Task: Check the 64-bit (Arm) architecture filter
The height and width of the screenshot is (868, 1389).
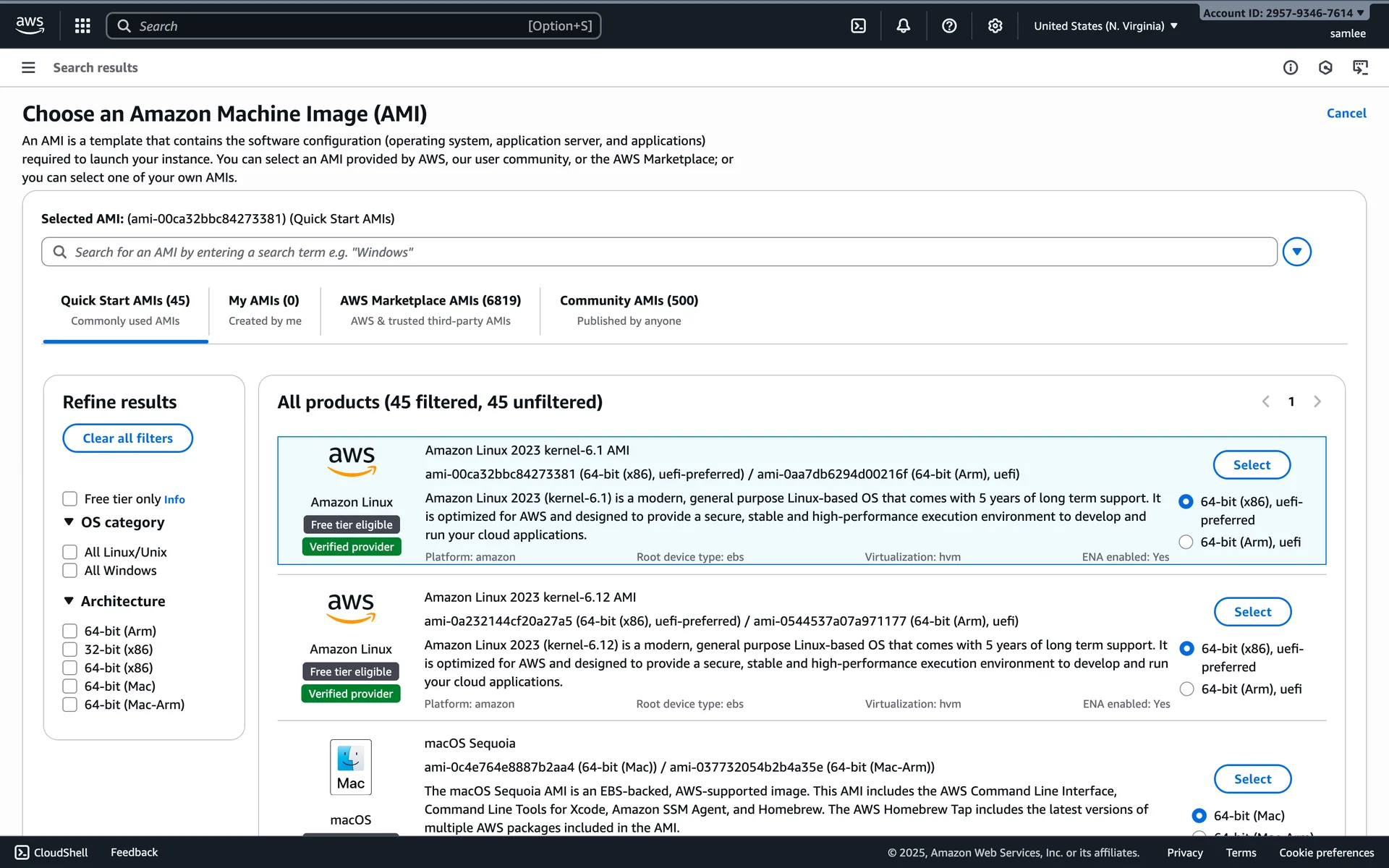Action: (x=69, y=631)
